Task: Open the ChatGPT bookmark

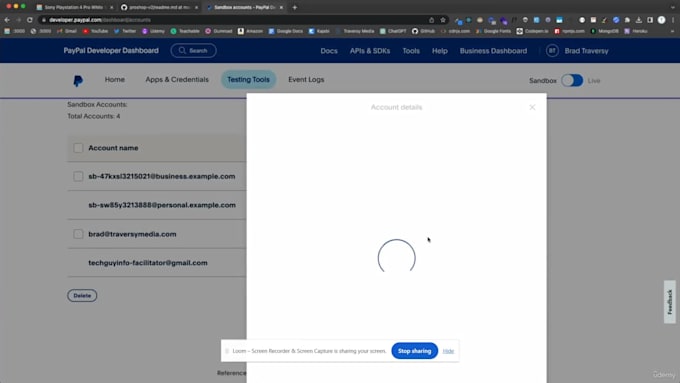Action: [393, 31]
